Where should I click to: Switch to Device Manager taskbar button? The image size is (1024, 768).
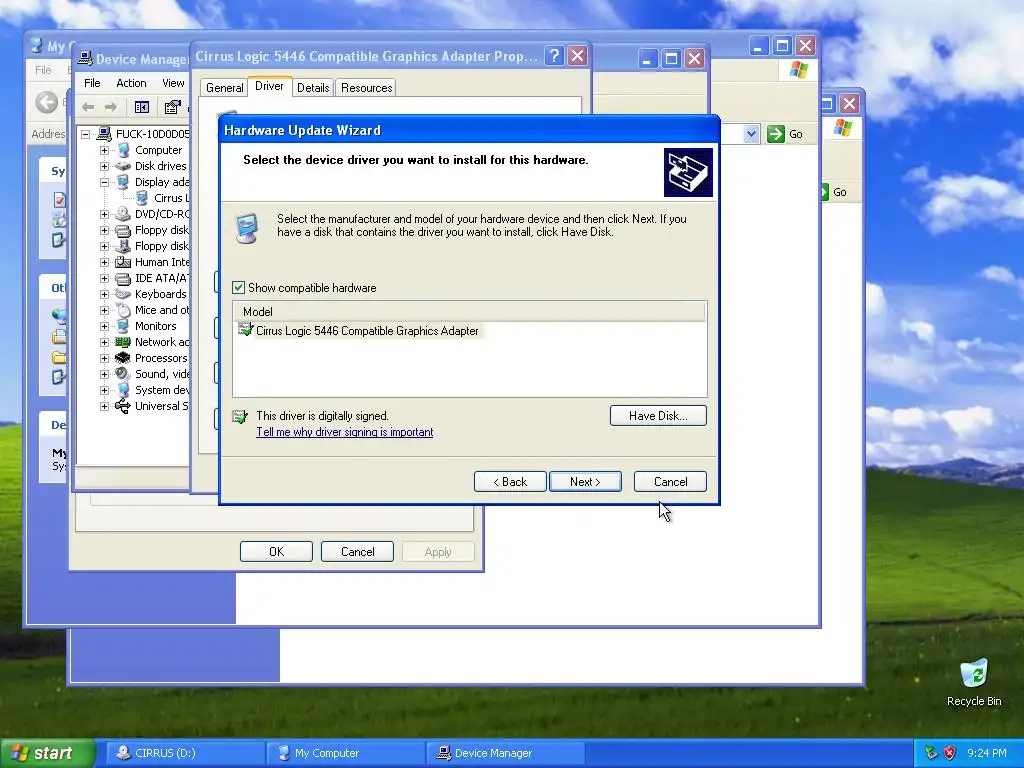pos(505,754)
